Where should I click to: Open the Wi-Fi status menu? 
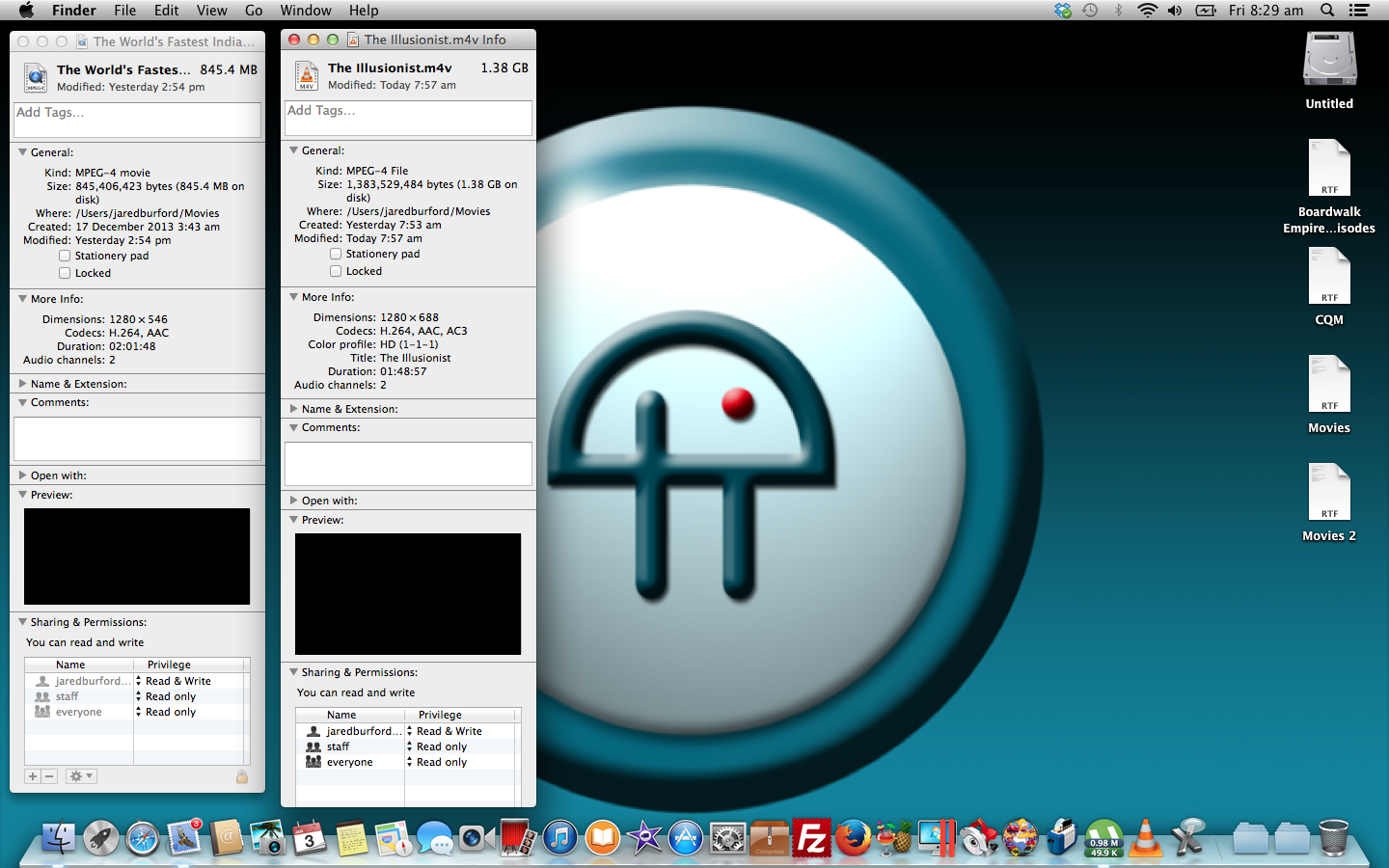click(1147, 11)
